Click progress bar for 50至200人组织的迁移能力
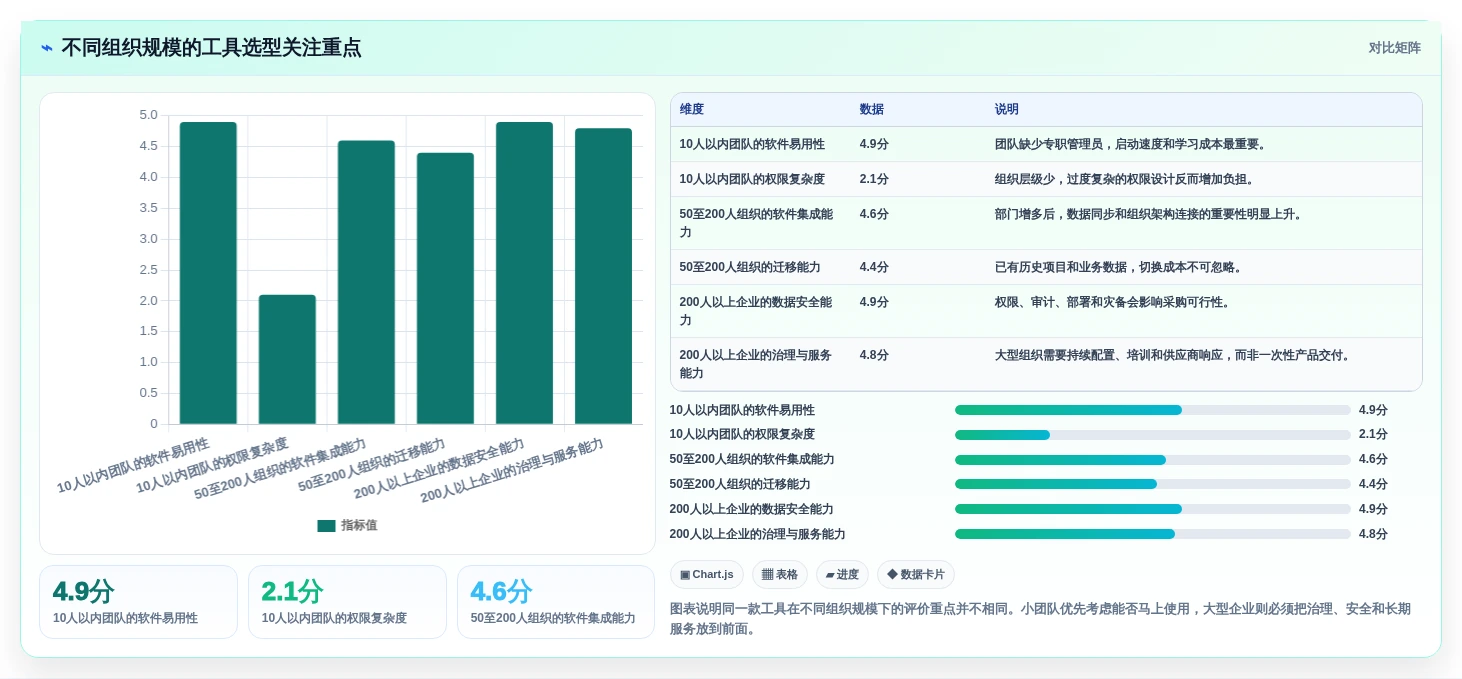The width and height of the screenshot is (1462, 679). click(x=1152, y=484)
